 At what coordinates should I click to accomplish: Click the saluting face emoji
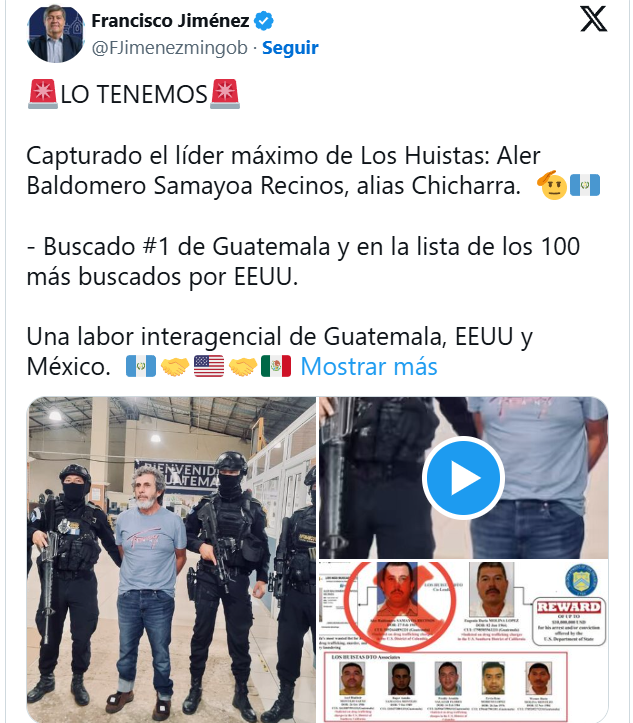coord(552,185)
